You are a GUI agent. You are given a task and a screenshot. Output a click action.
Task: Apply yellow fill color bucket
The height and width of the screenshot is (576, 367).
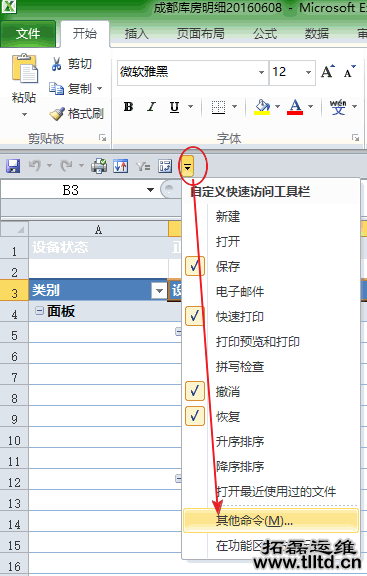point(262,107)
